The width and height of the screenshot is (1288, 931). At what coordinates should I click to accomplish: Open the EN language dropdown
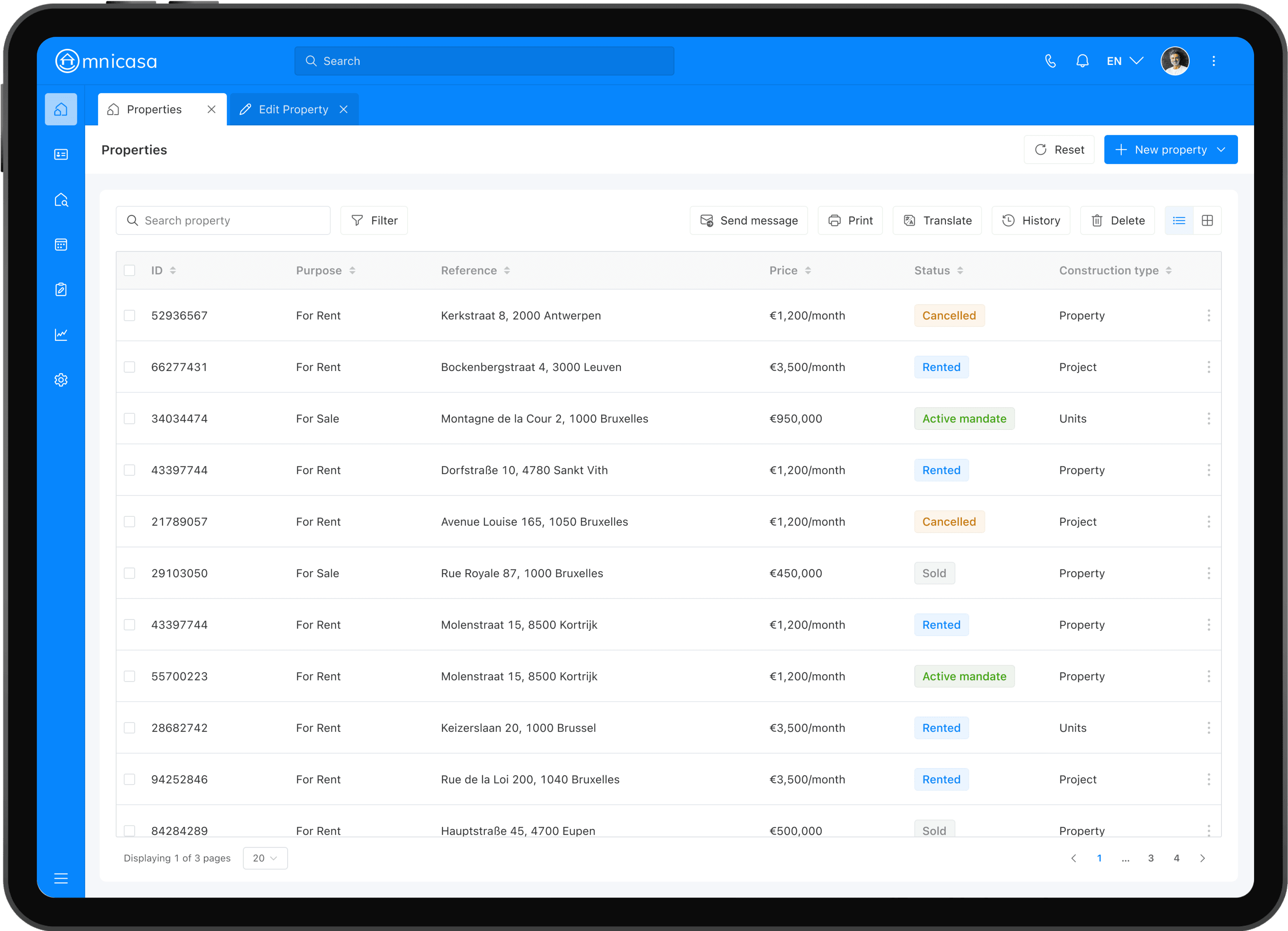point(1125,61)
